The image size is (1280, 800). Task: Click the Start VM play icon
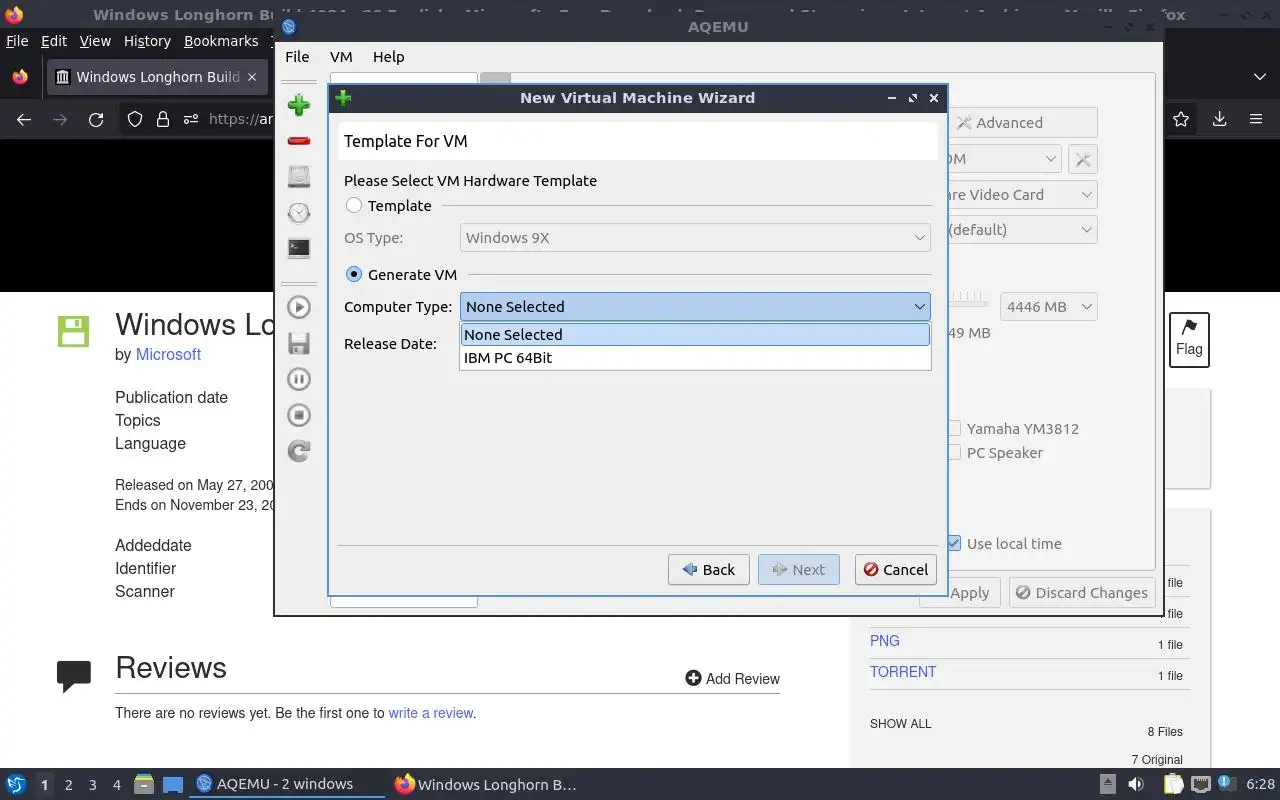[298, 307]
